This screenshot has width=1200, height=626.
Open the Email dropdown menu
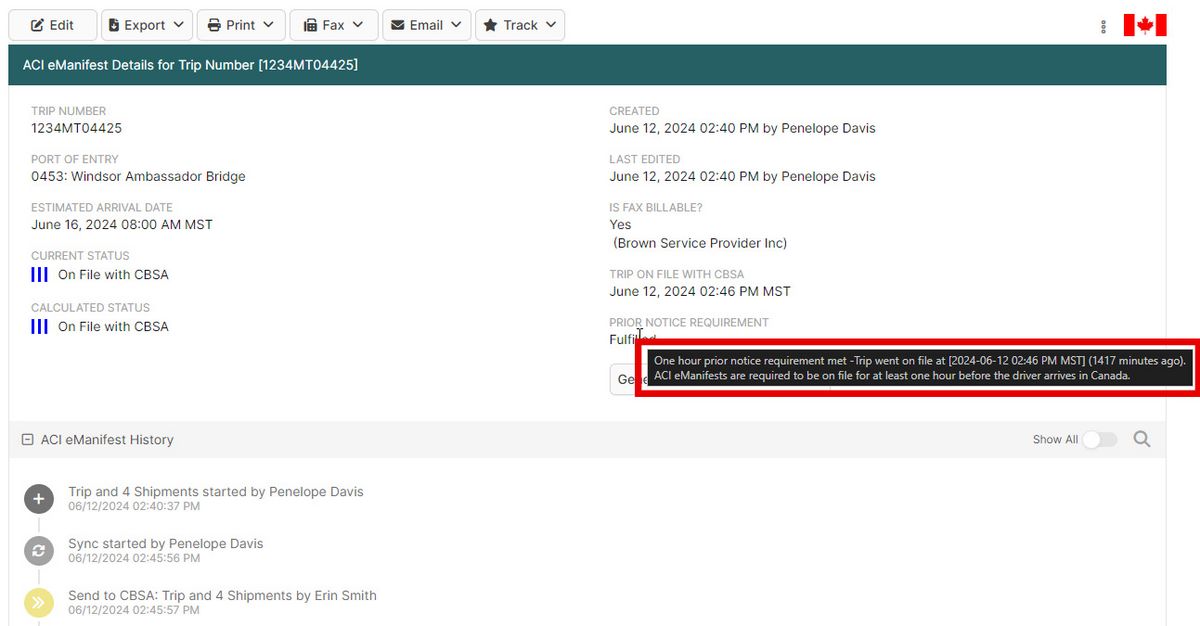(x=426, y=25)
